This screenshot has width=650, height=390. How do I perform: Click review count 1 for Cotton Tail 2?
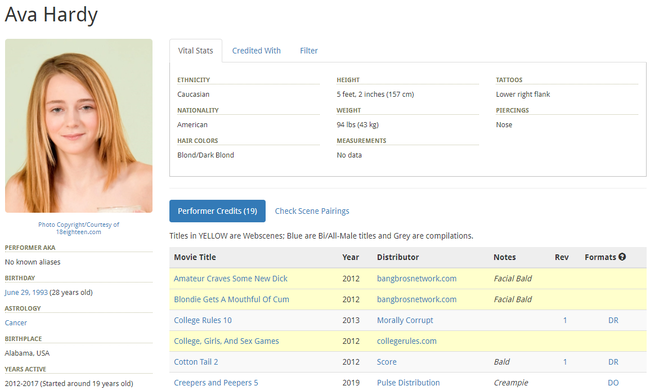565,362
